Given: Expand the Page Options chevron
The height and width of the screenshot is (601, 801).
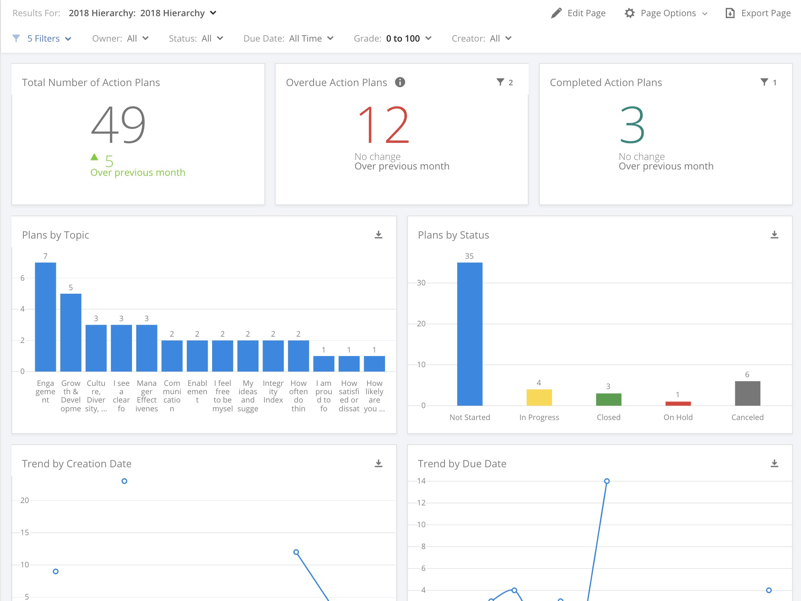Looking at the screenshot, I should [705, 14].
